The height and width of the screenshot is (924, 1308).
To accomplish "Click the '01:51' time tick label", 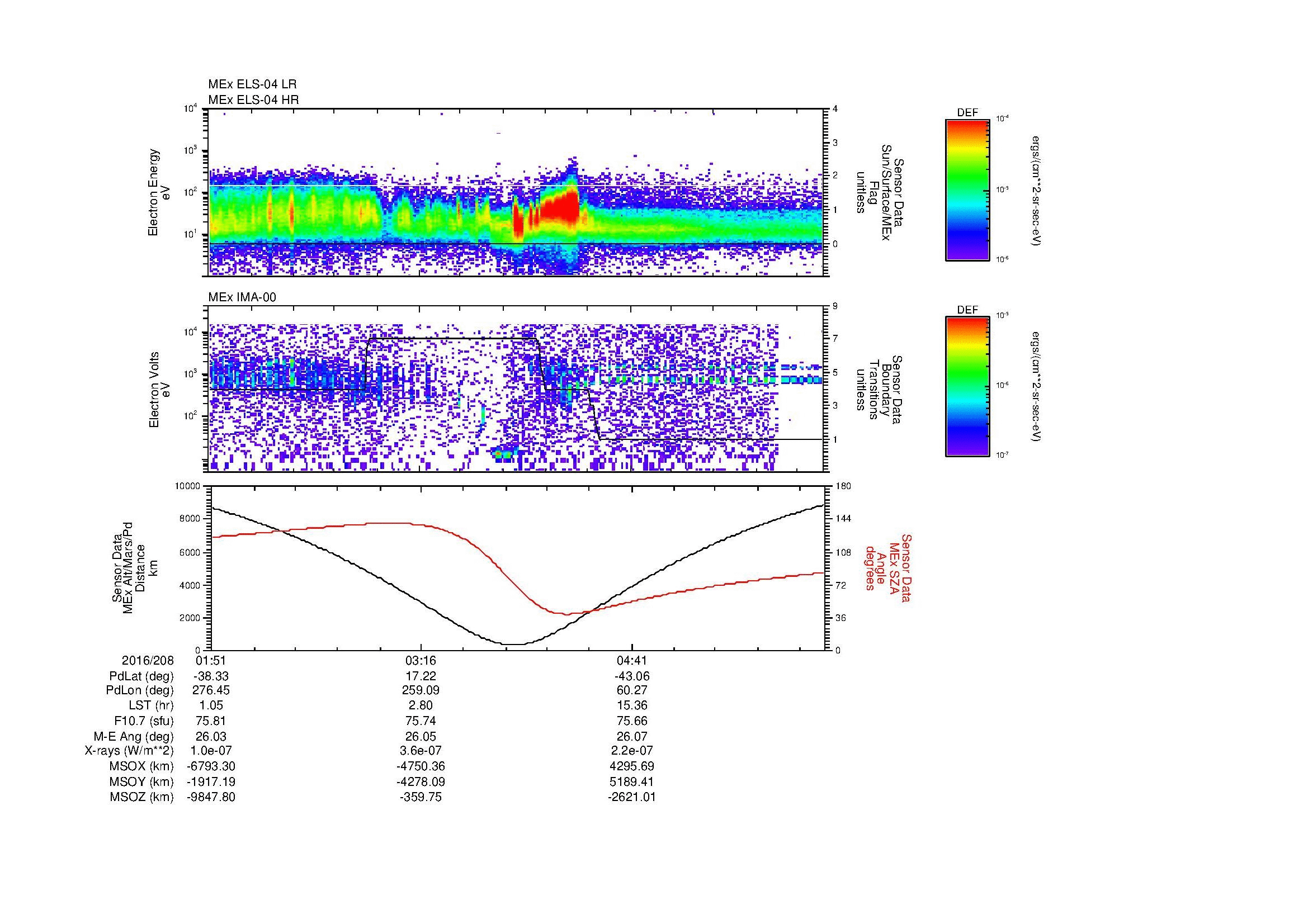I will point(211,660).
